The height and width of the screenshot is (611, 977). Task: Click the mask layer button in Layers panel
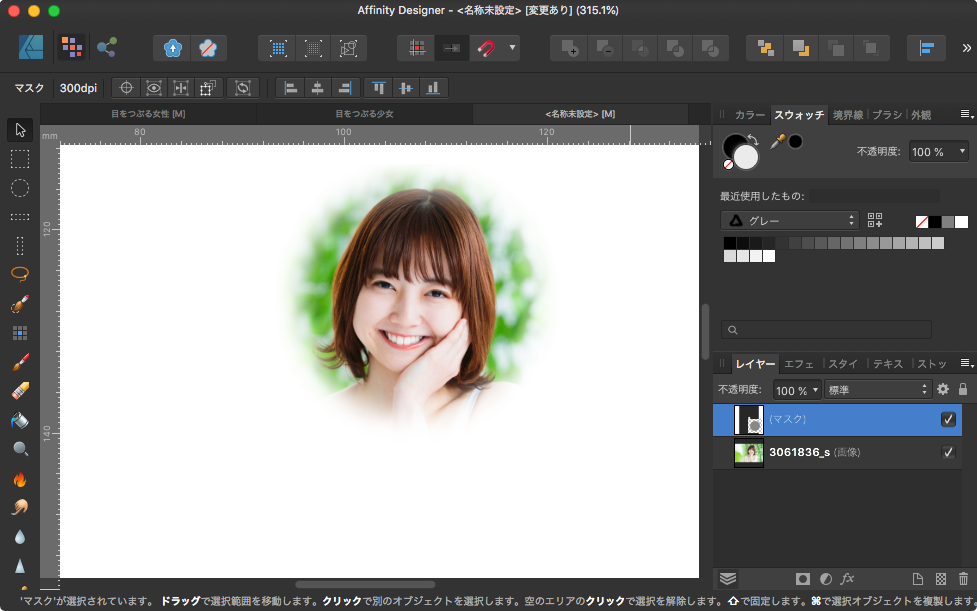(x=802, y=579)
